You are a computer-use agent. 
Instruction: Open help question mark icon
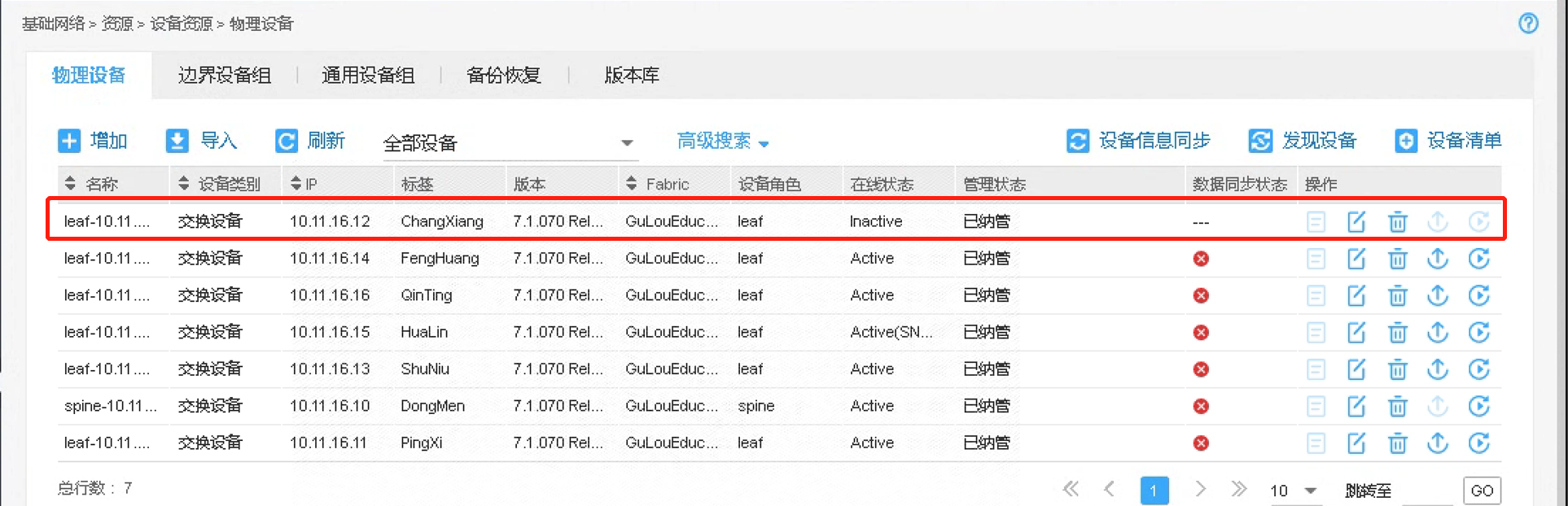point(1528,24)
